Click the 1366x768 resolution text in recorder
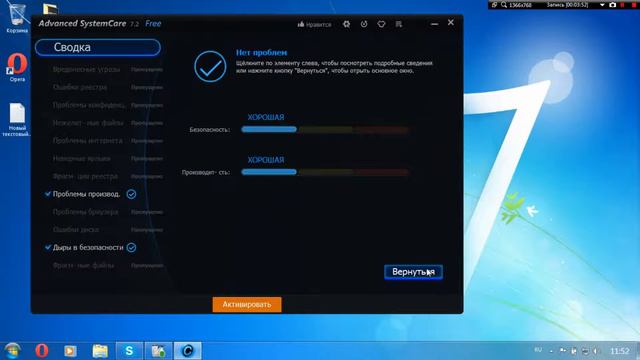Screen dimensions: 640x360 point(520,5)
